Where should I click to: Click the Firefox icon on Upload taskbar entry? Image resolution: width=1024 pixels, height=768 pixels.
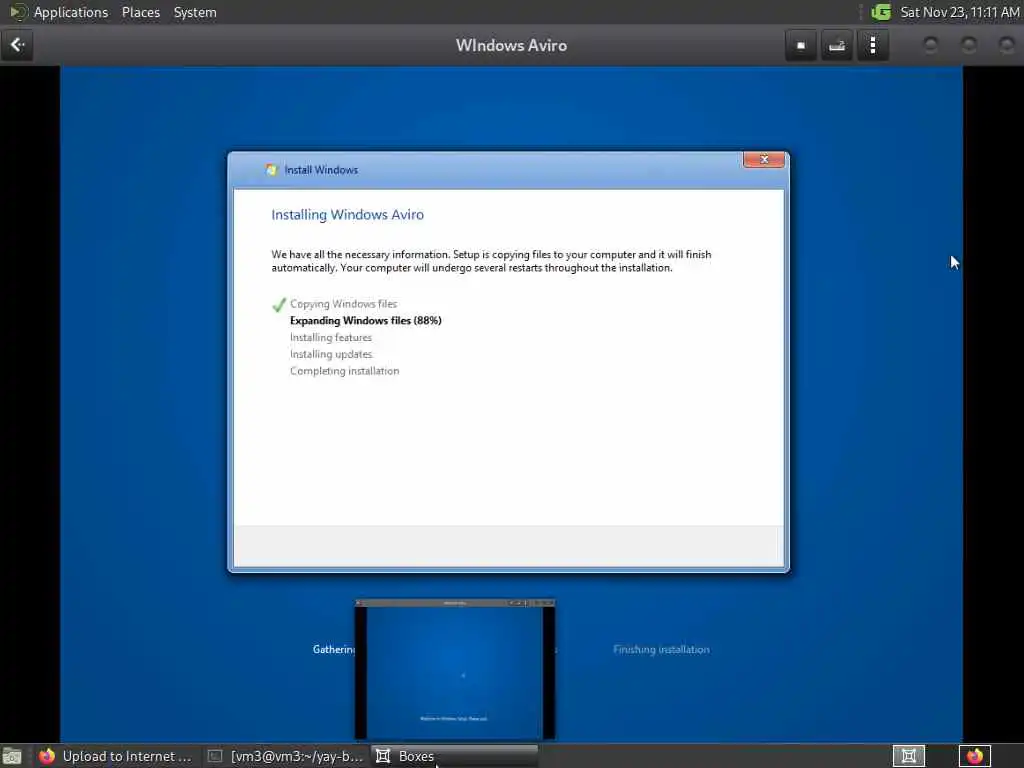[x=47, y=756]
